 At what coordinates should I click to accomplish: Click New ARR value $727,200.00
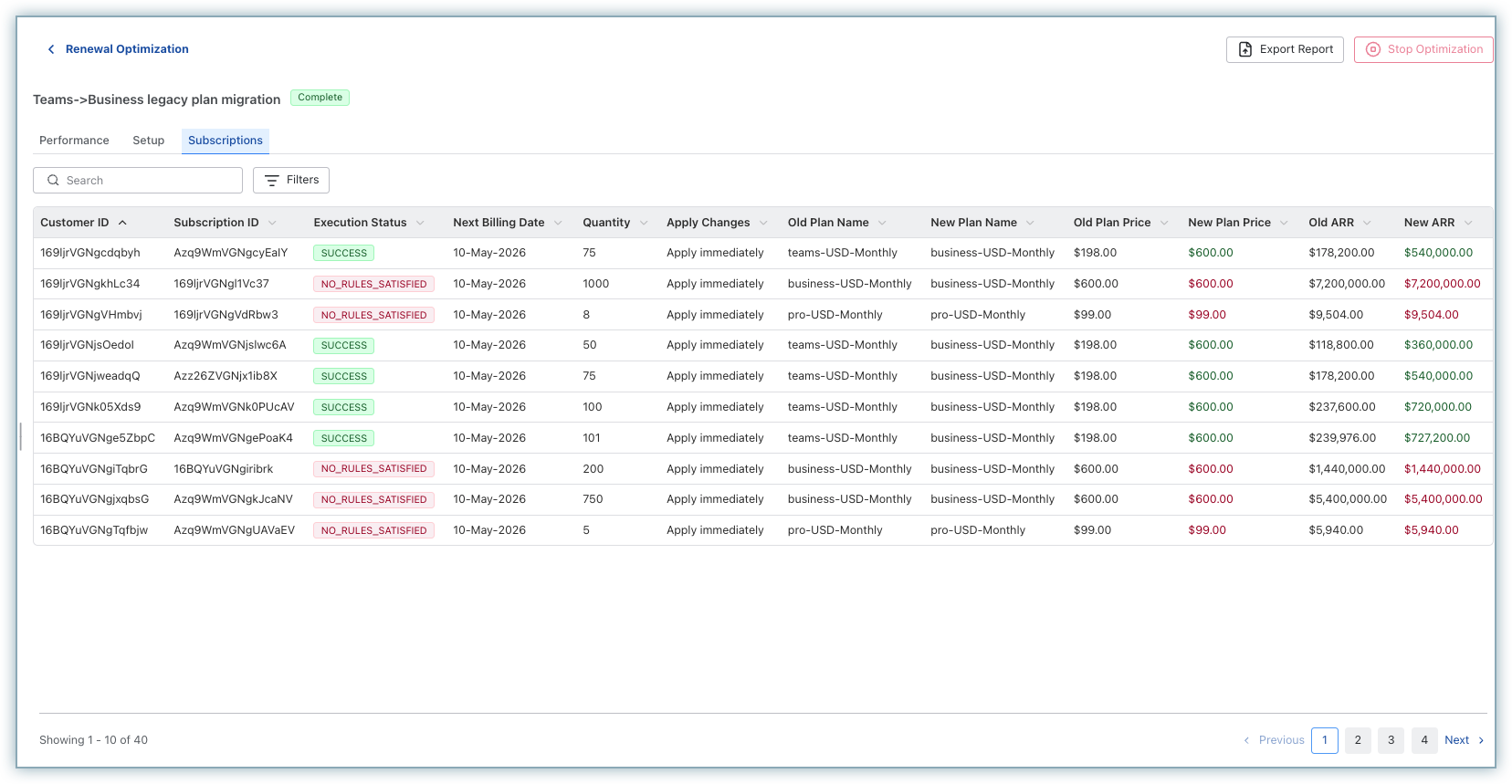(1437, 438)
